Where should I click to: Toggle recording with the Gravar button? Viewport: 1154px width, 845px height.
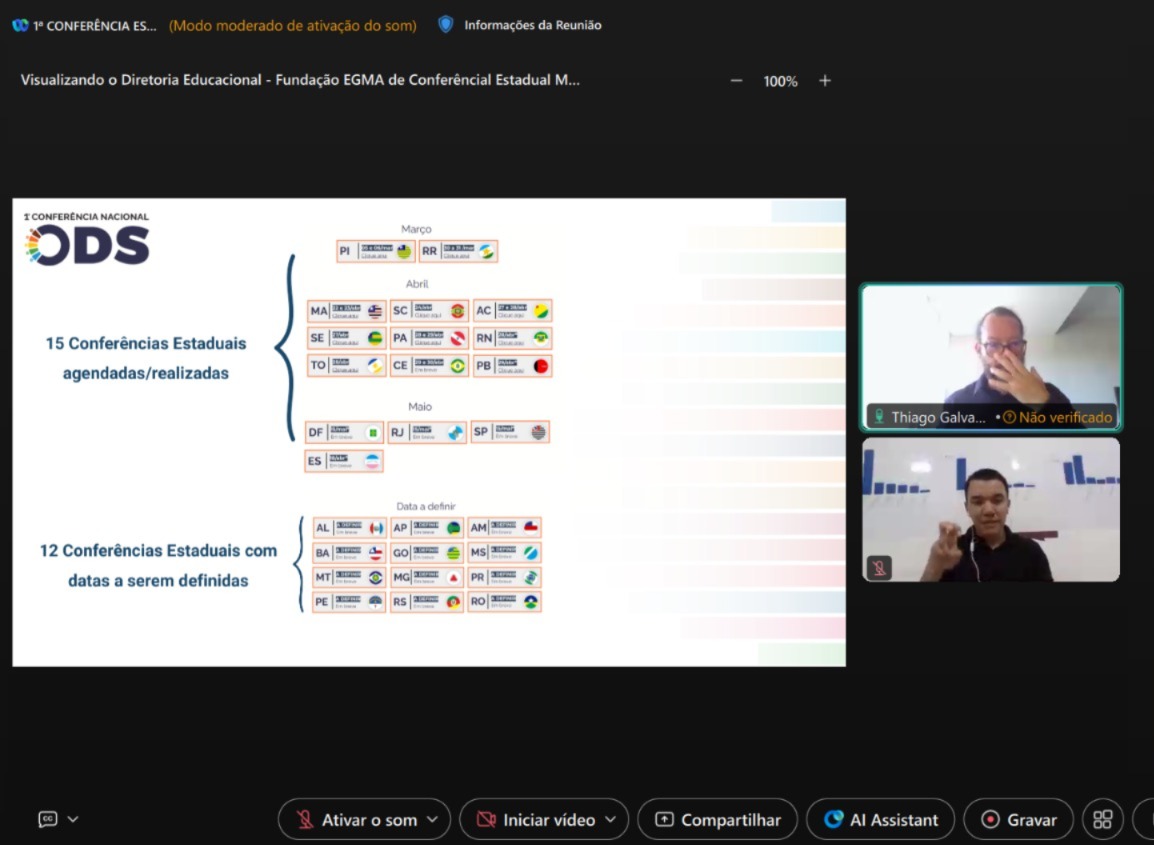coord(1018,820)
